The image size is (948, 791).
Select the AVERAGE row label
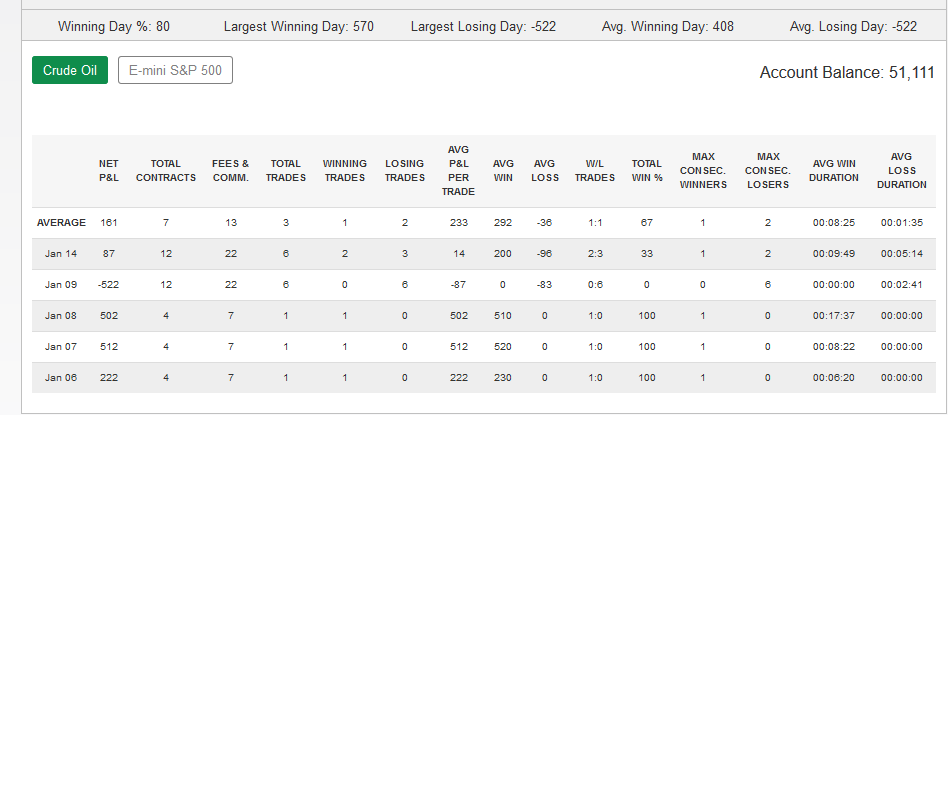pos(61,223)
